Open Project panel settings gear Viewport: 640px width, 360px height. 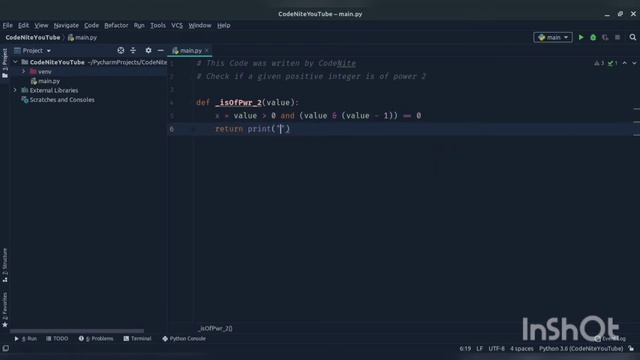pos(148,51)
